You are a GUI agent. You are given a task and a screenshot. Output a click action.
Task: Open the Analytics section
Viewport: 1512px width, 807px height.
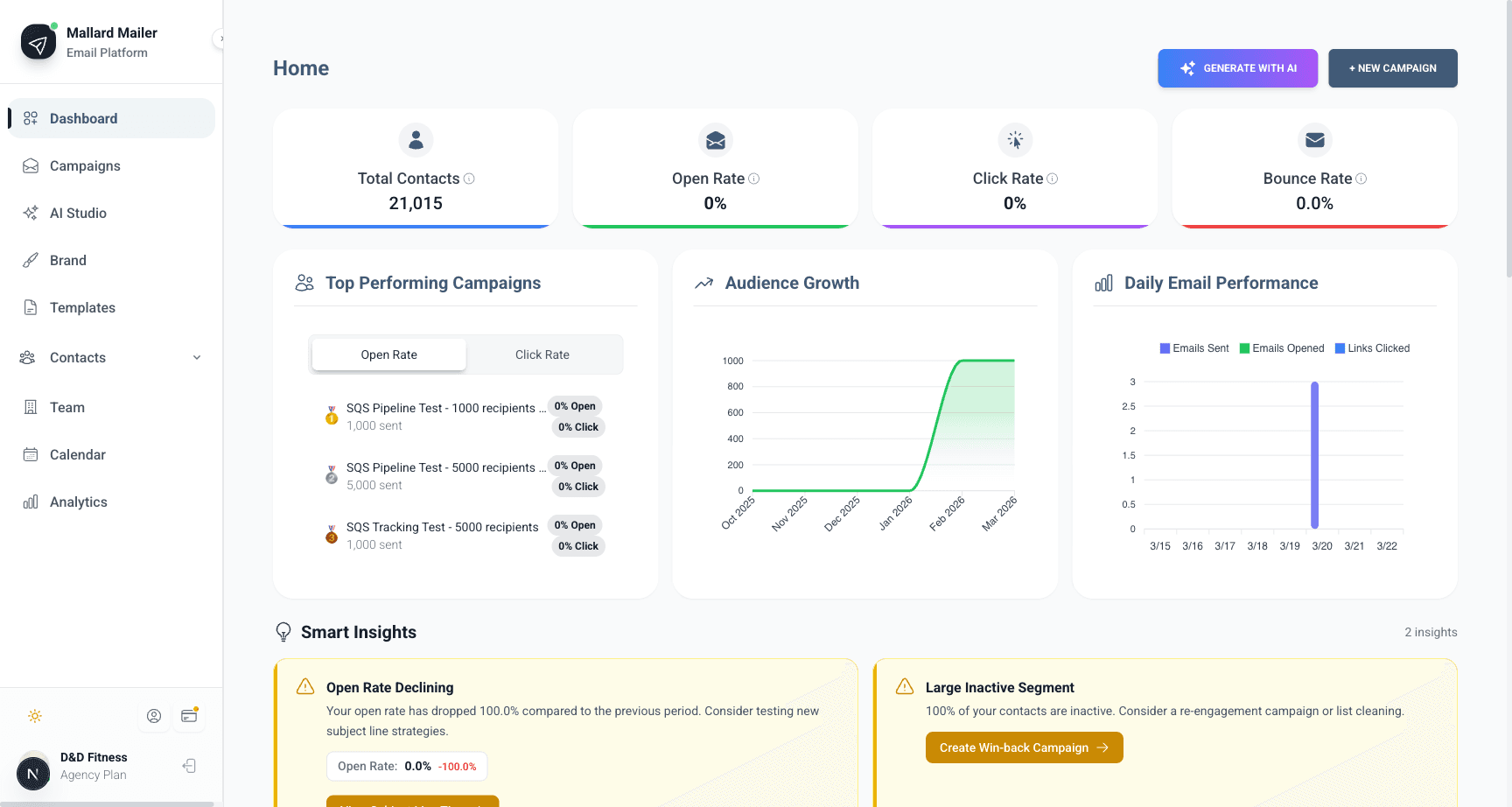79,502
